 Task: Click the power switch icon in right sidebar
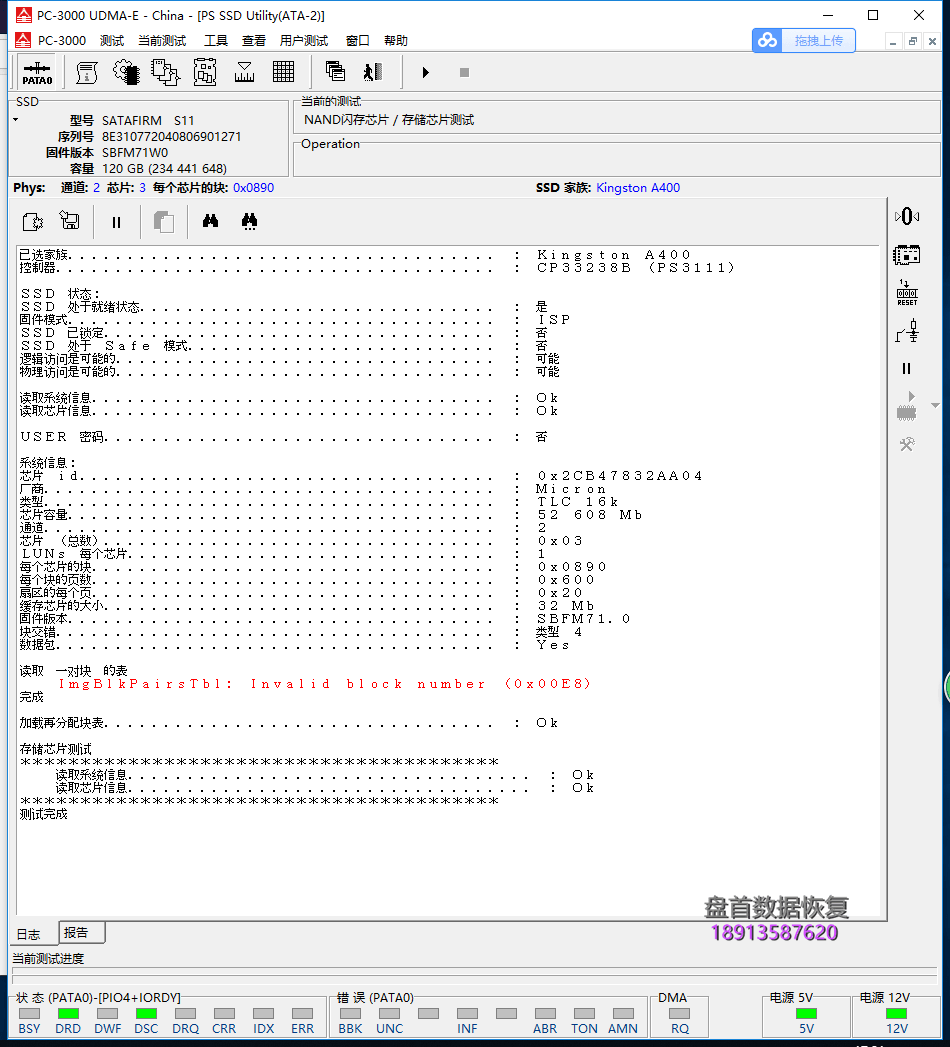click(907, 331)
